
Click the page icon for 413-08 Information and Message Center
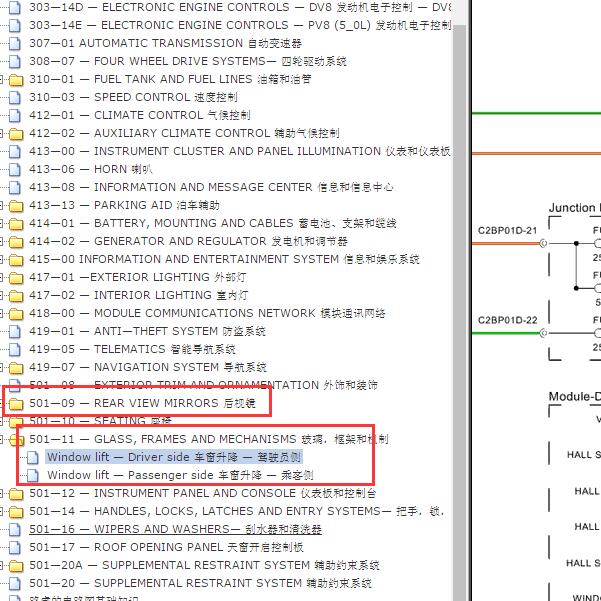tap(15, 187)
